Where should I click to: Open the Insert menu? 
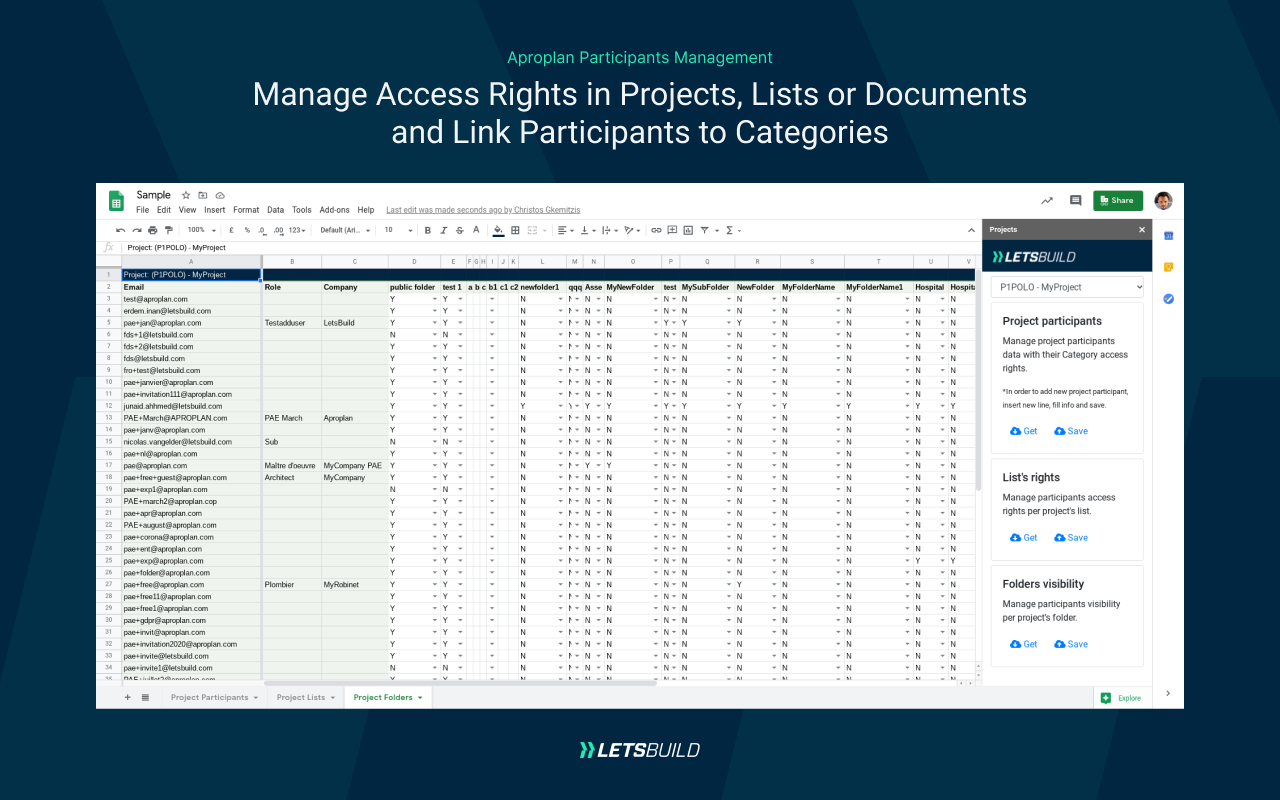pyautogui.click(x=214, y=210)
